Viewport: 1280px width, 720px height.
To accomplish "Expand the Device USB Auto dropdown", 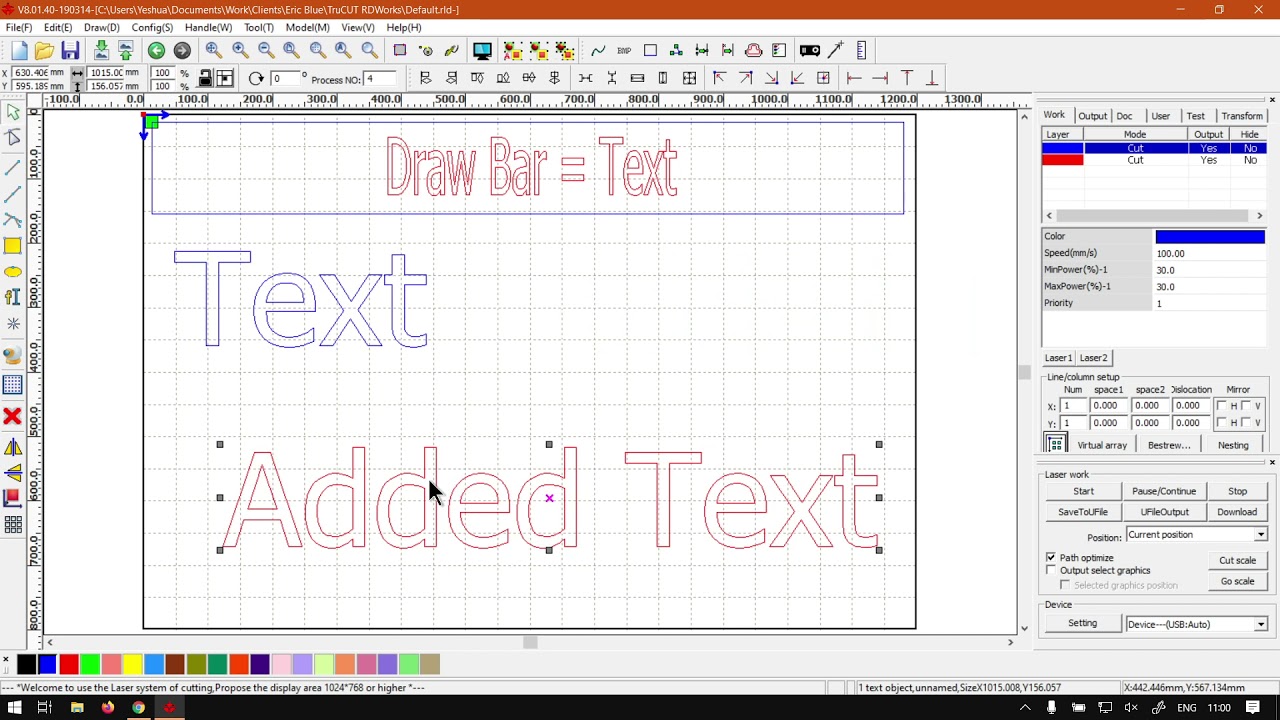I will click(x=1196, y=624).
